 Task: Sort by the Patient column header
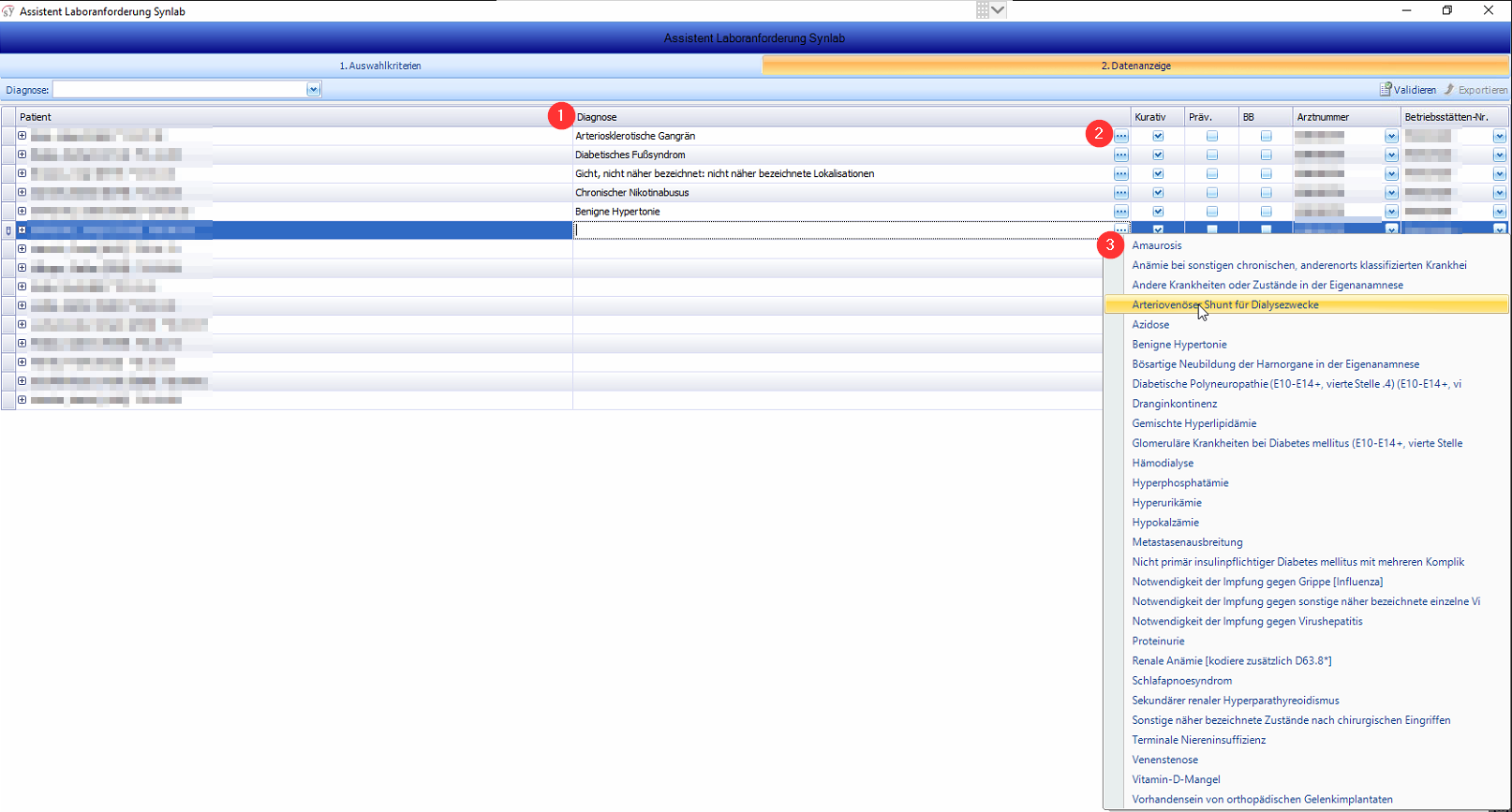coord(281,117)
